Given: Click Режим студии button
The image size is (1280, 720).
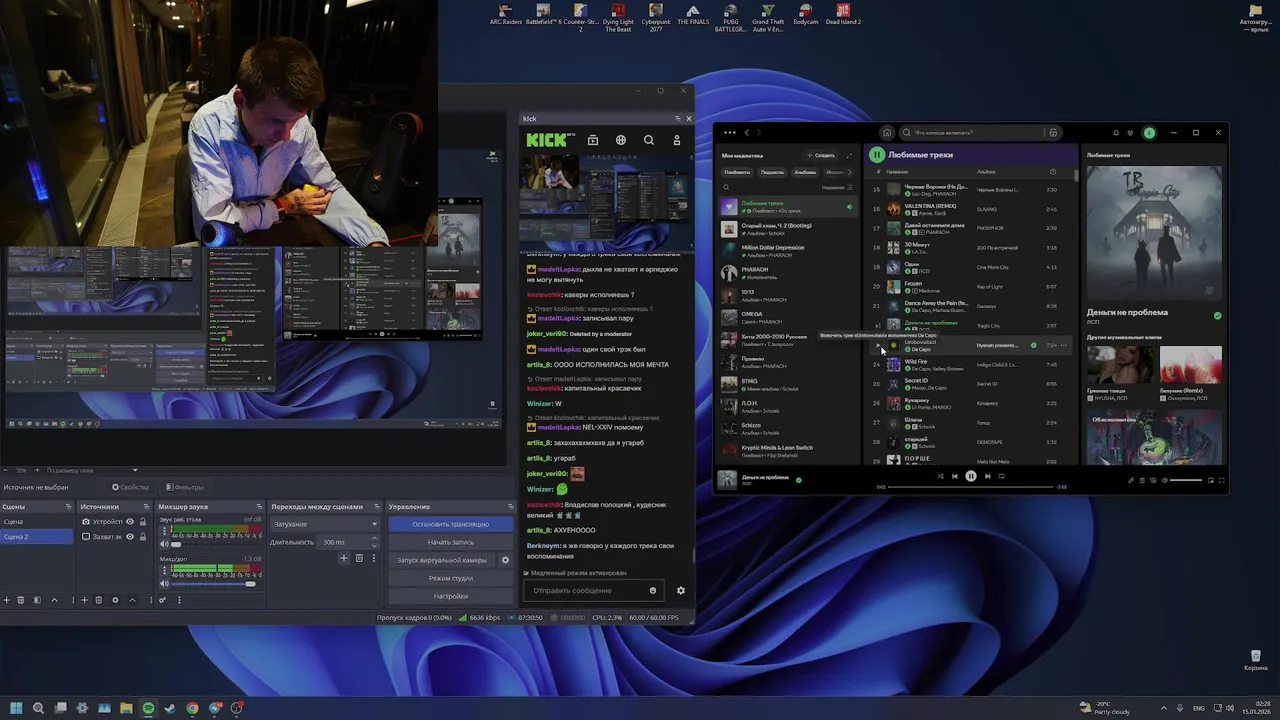Looking at the screenshot, I should (450, 578).
